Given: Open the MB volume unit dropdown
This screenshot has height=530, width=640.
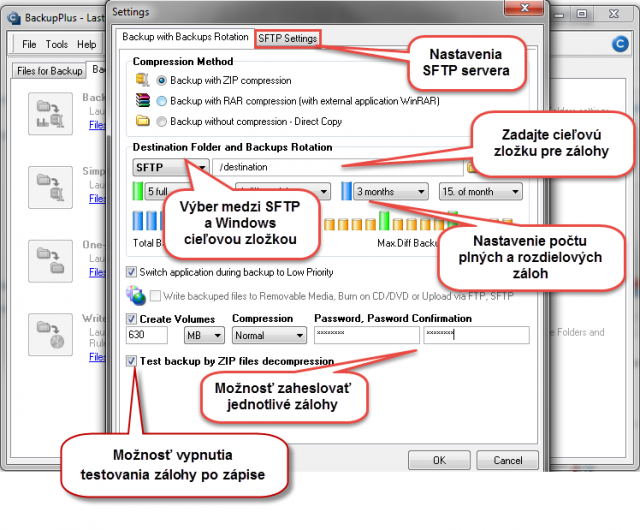Looking at the screenshot, I should 204,335.
